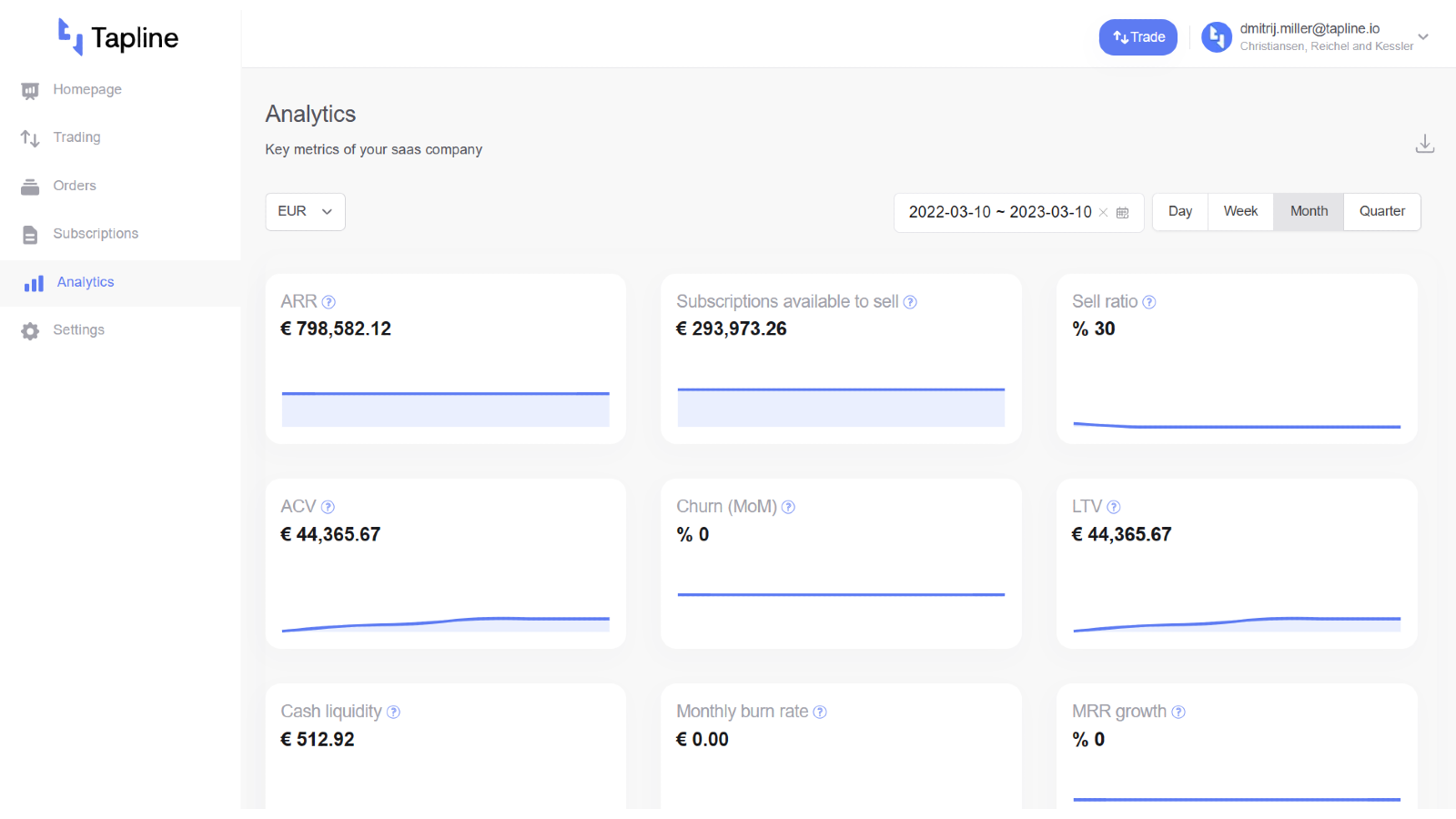Open the Subscriptions sidebar page
Viewport: 1456px width, 819px height.
point(96,234)
